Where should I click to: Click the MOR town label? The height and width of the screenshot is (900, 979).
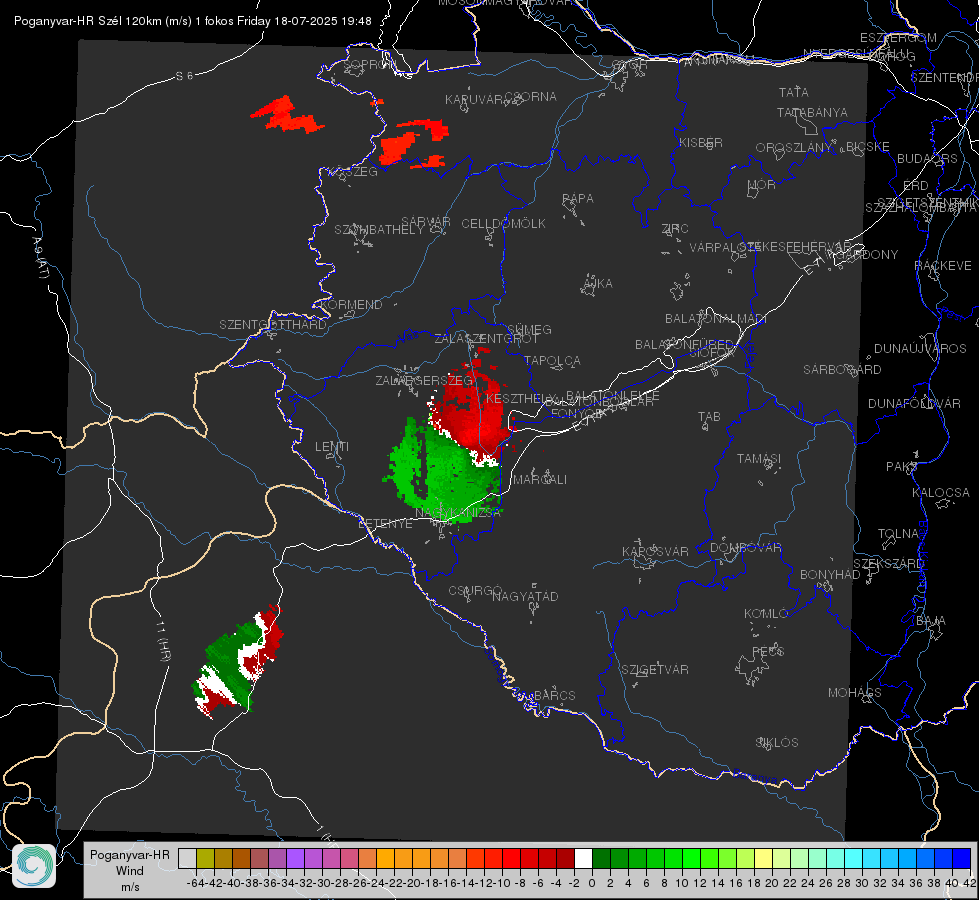point(762,184)
